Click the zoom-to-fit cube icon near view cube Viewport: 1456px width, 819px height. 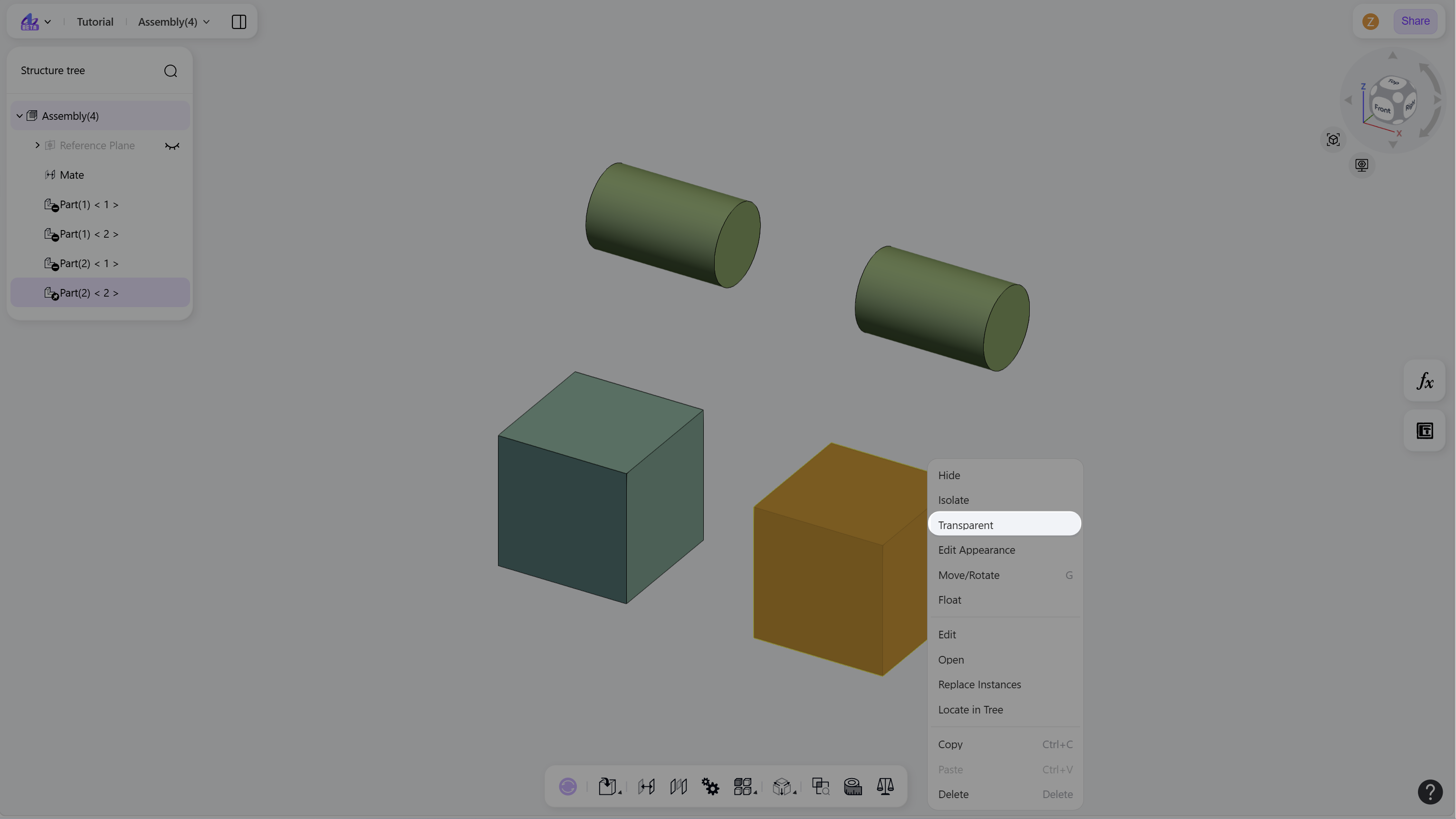1333,140
